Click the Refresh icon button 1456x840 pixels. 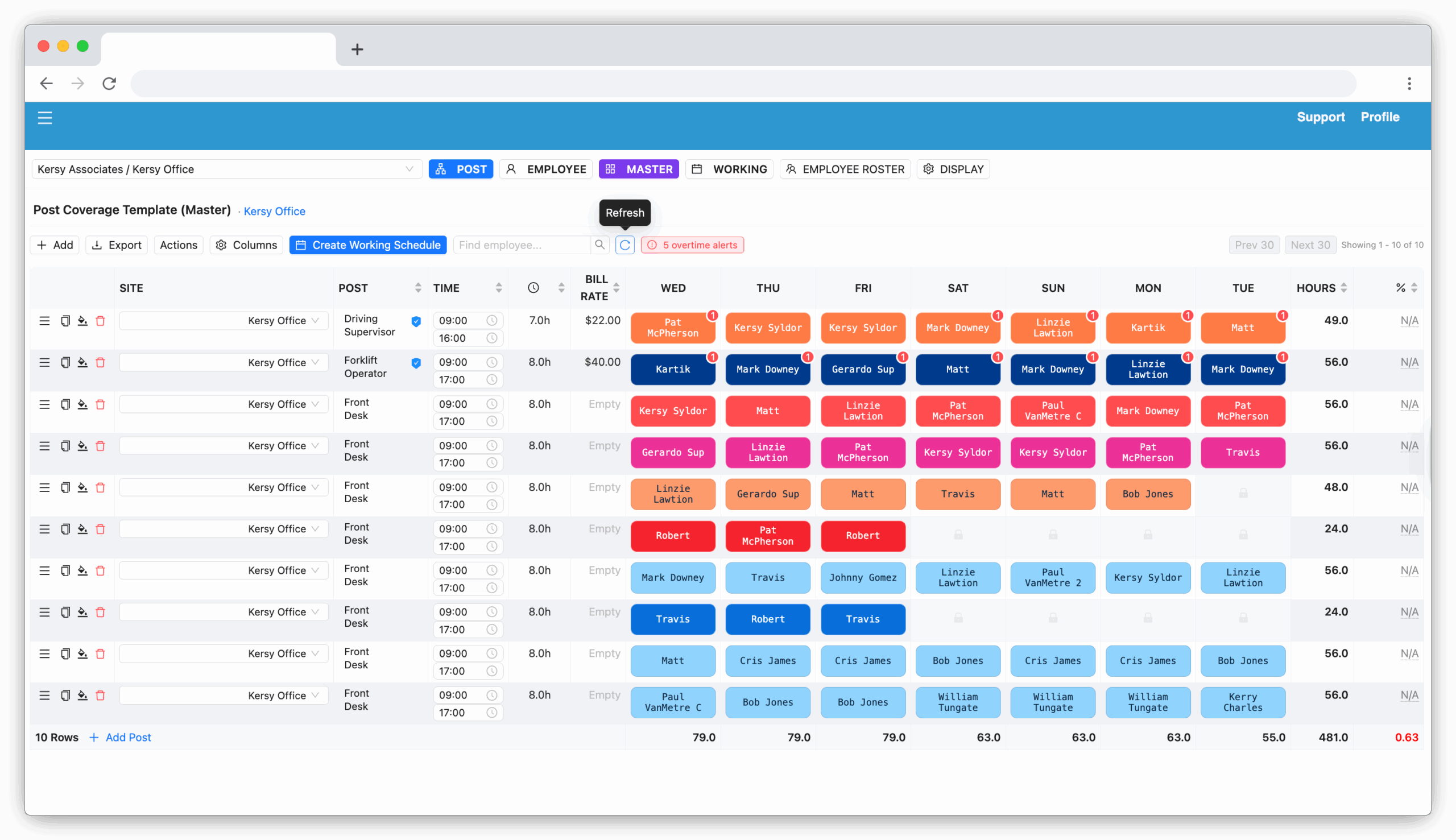pos(624,245)
